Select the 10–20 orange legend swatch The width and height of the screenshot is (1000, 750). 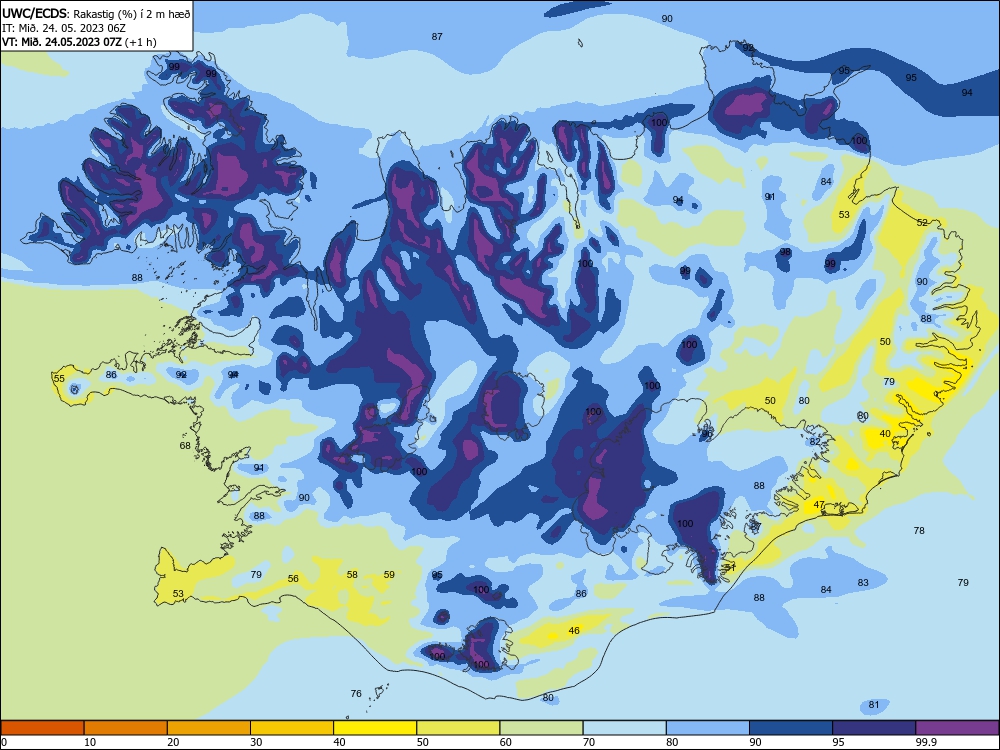tap(126, 728)
